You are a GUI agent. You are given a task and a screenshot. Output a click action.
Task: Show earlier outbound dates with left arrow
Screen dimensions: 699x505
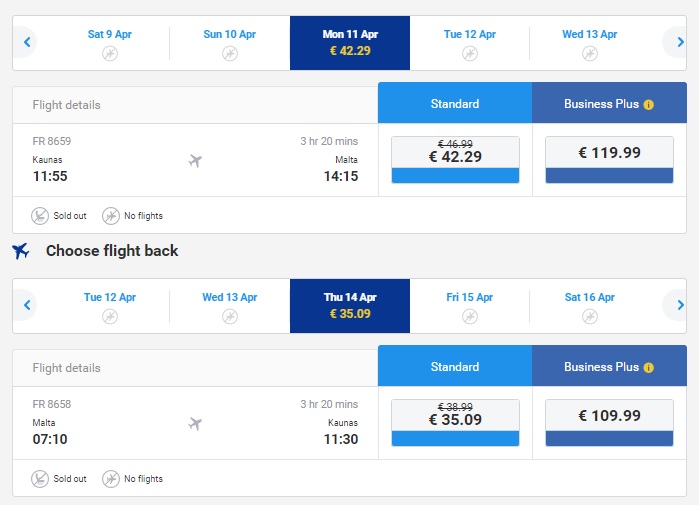[x=27, y=42]
